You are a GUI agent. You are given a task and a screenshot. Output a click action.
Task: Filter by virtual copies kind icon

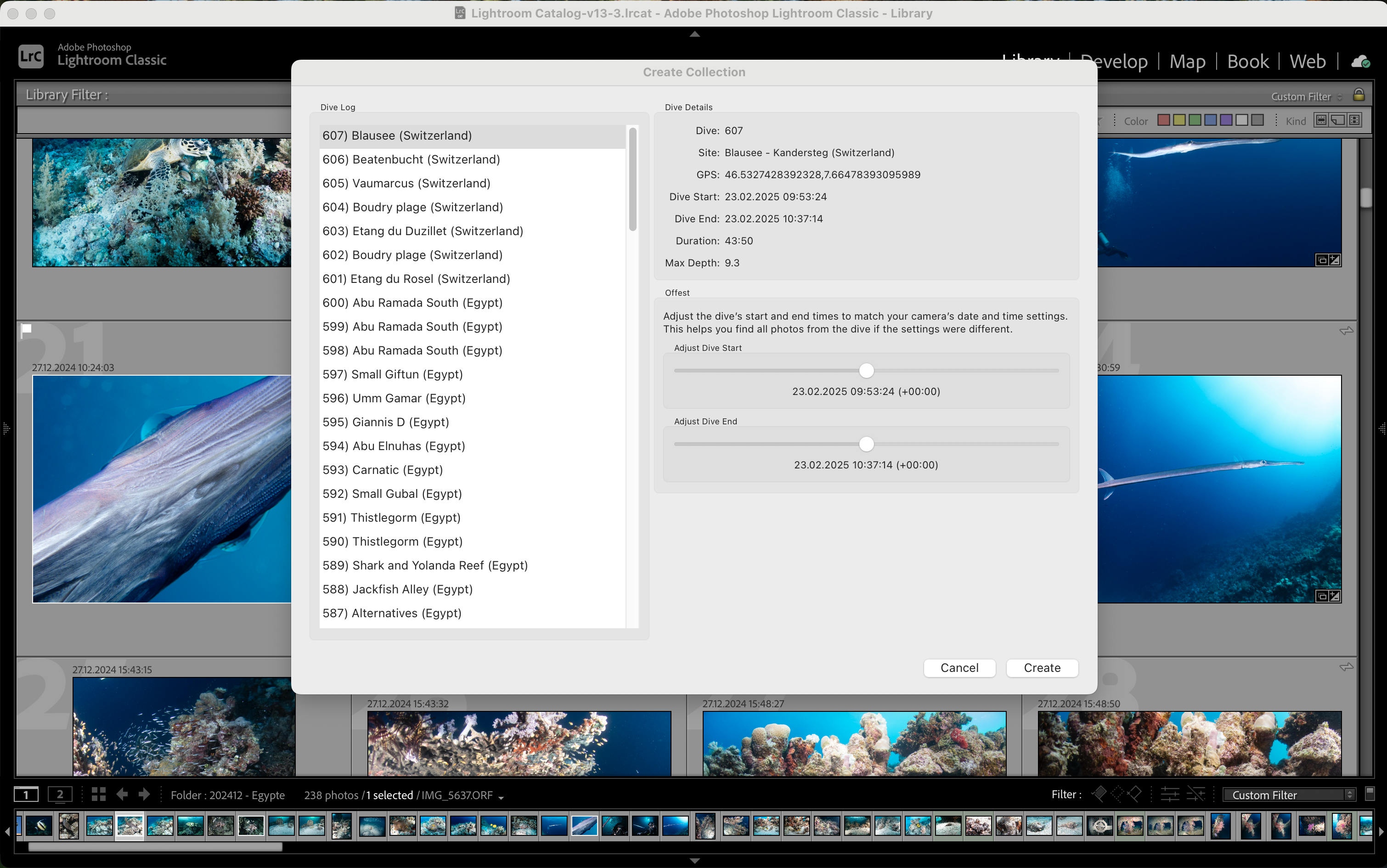(x=1337, y=120)
